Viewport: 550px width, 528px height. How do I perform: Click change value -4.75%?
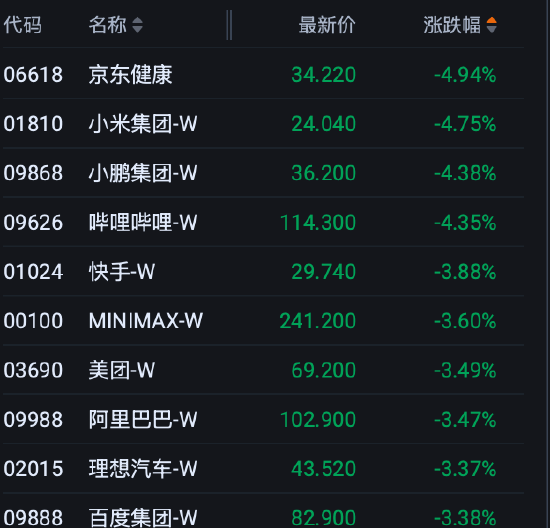click(x=465, y=124)
